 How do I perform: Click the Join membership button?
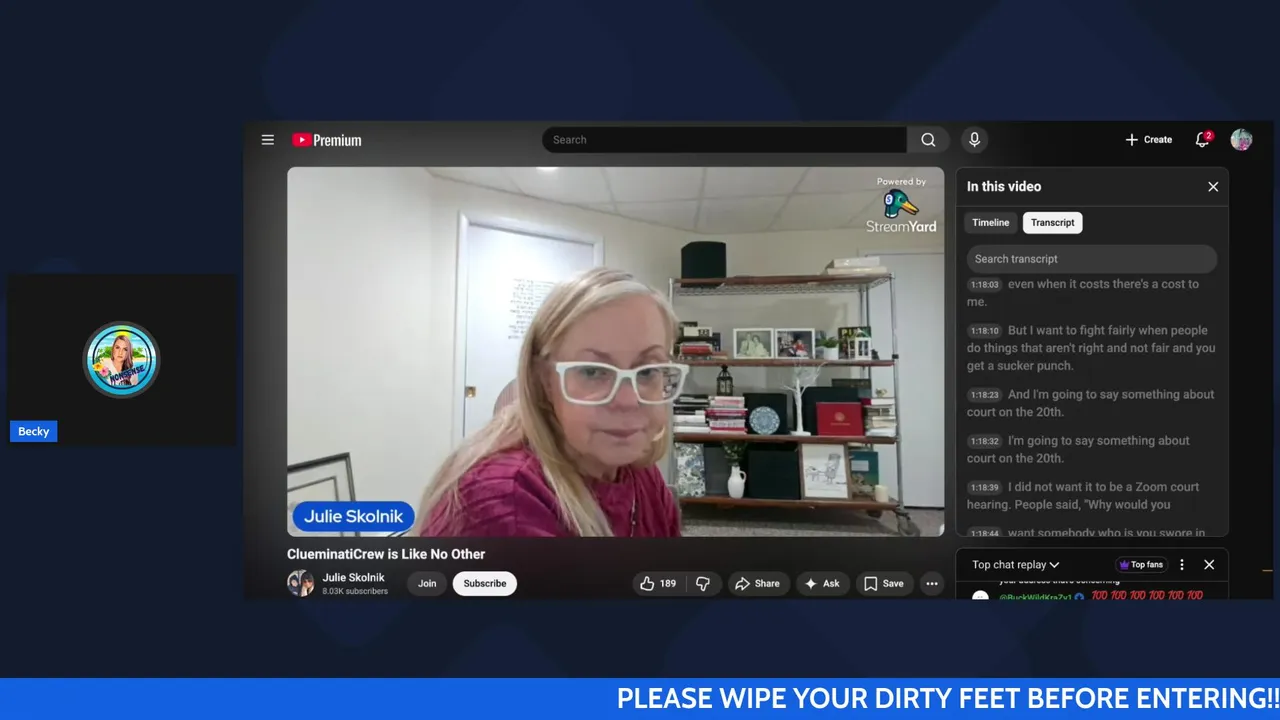427,584
